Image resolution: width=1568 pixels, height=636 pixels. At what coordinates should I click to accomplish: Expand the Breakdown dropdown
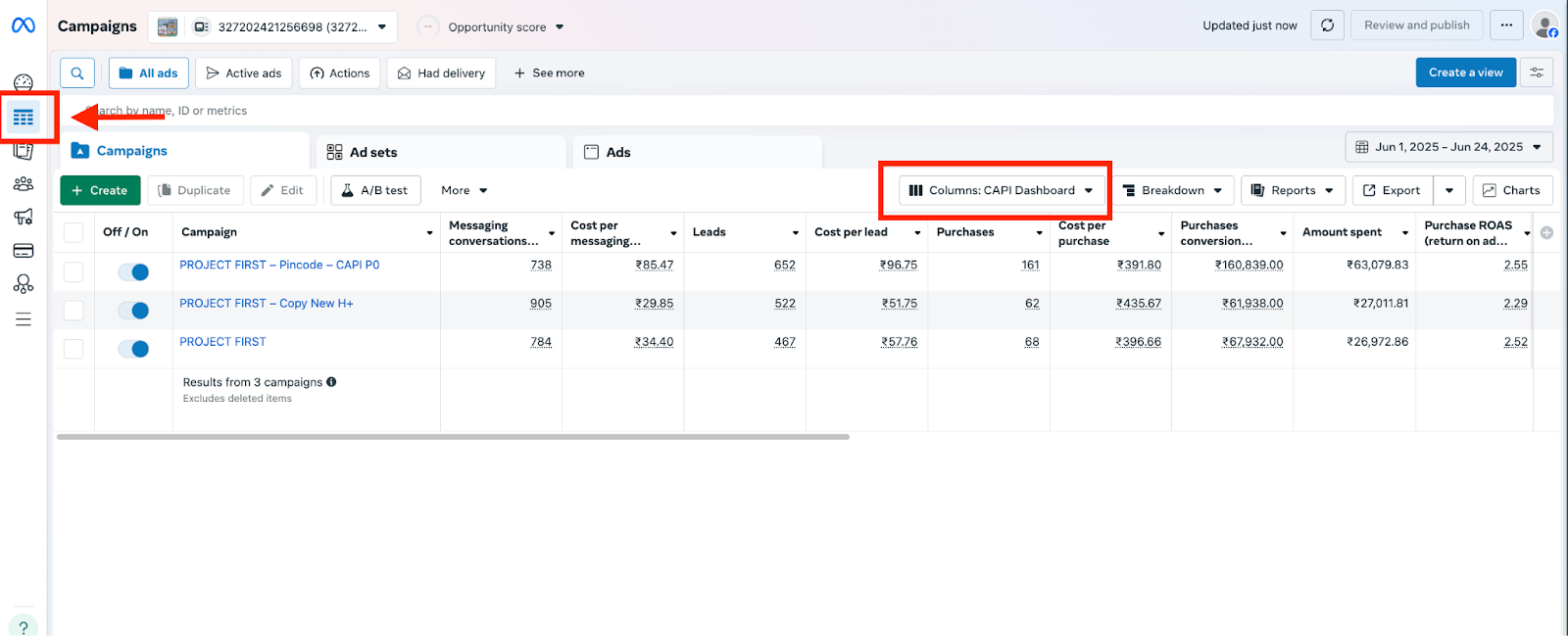pos(1172,190)
